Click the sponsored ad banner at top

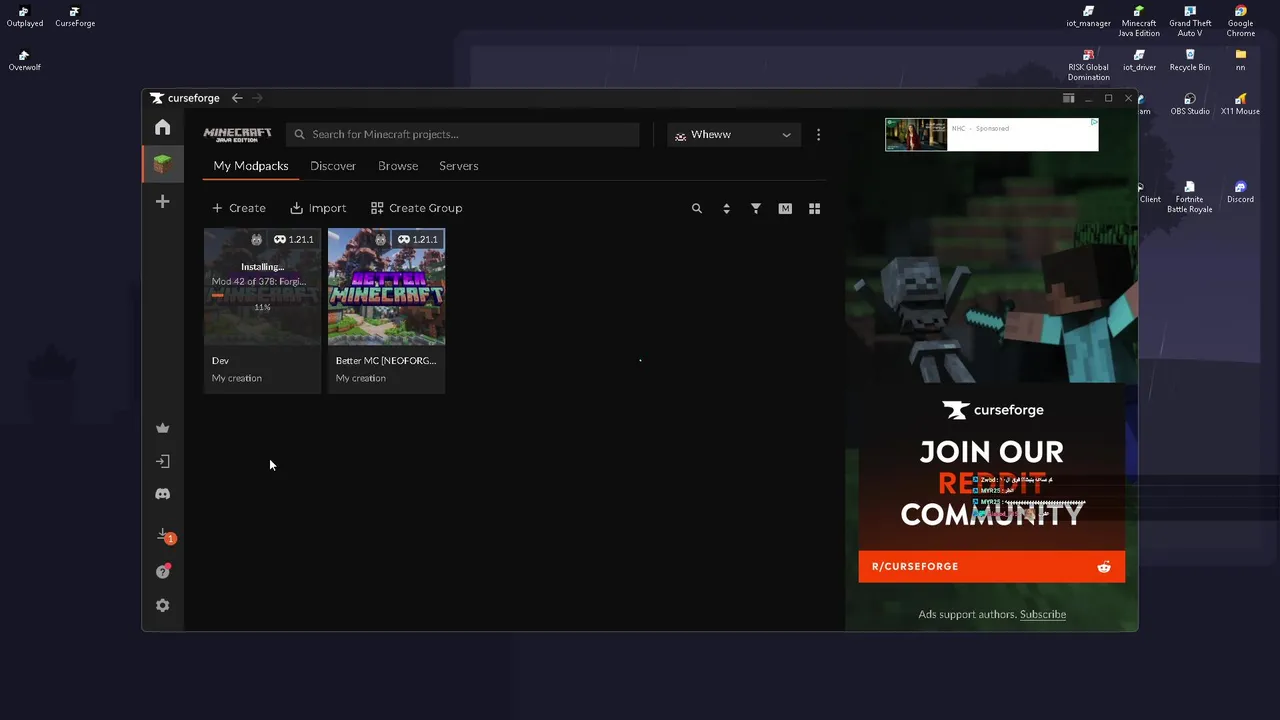[991, 134]
